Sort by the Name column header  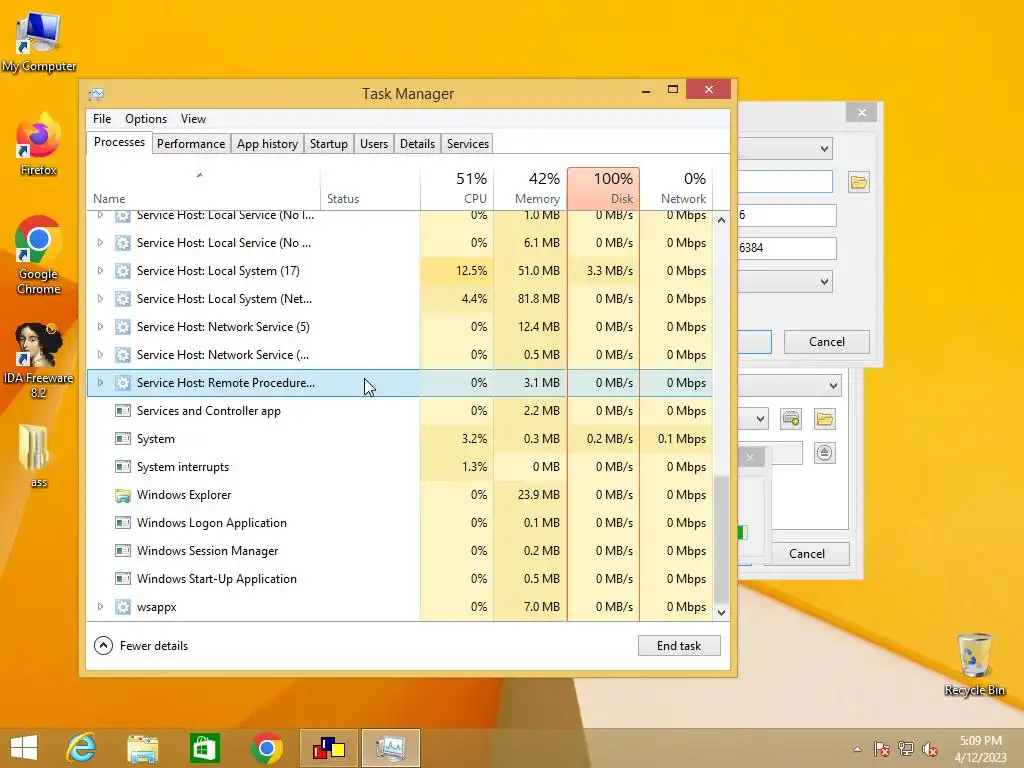203,188
